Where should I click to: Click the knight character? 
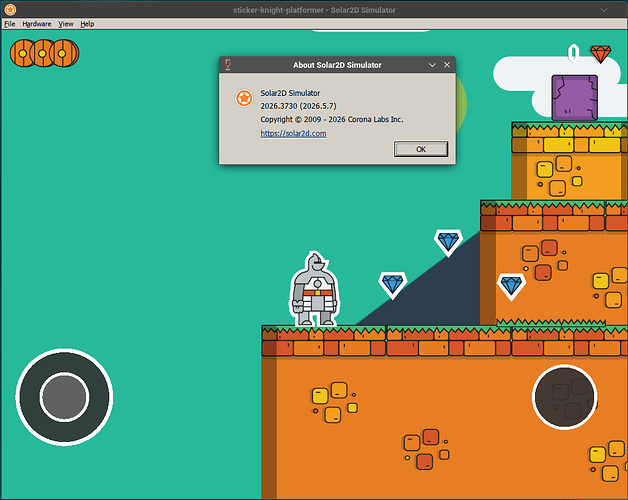[315, 289]
